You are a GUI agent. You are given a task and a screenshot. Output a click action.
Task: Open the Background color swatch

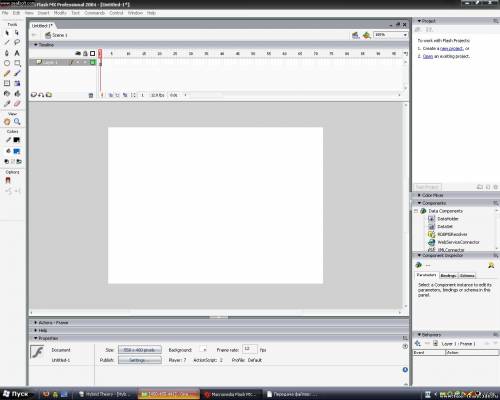coord(203,350)
